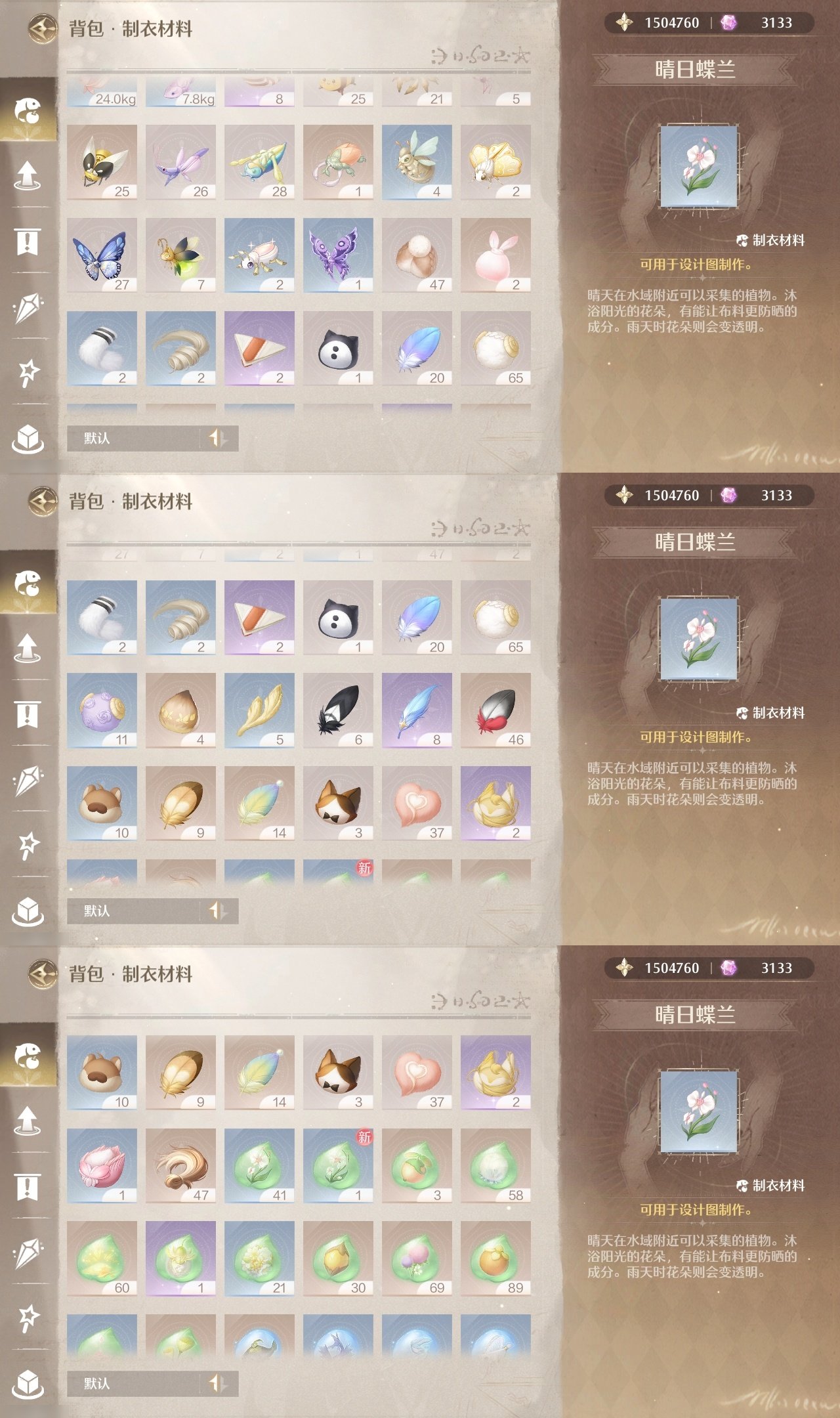Screen dimensions: 840x1418
Task: Click the pink bunny pouch counted 2
Action: tap(495, 255)
